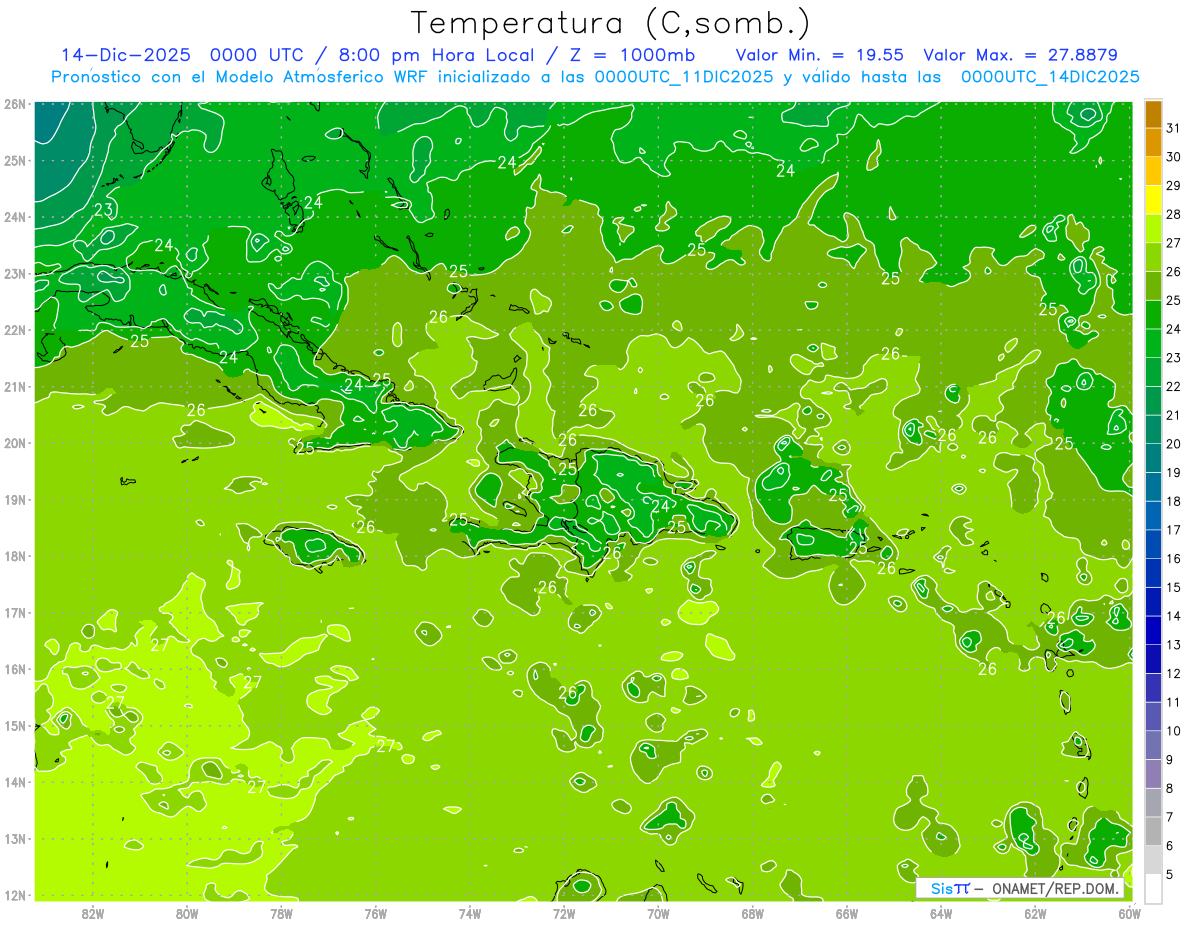Click the 23 contour label on the map

click(x=103, y=210)
